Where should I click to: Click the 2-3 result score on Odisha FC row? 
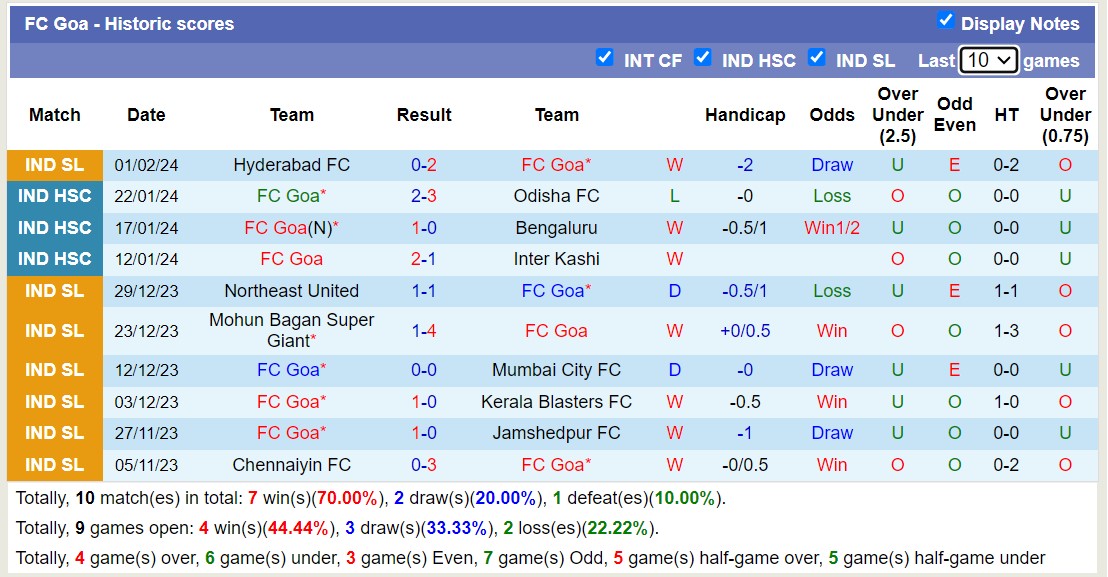424,196
